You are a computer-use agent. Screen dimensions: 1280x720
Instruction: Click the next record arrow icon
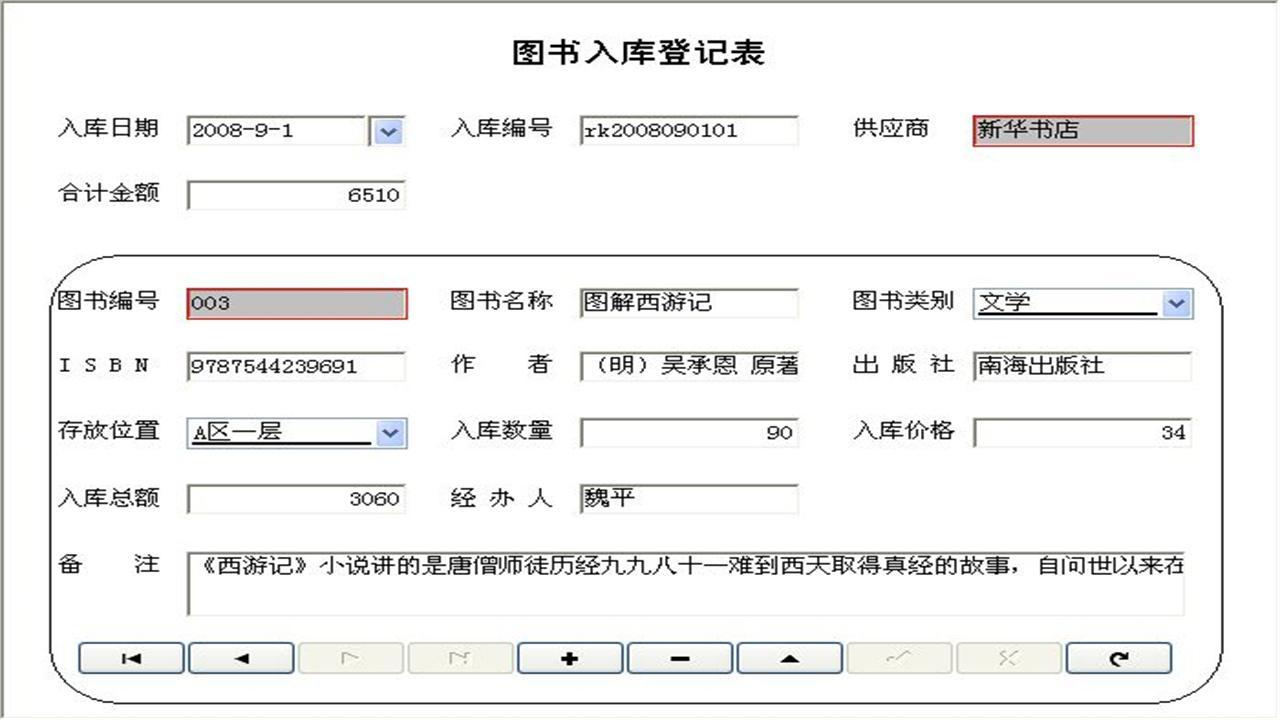[351, 658]
